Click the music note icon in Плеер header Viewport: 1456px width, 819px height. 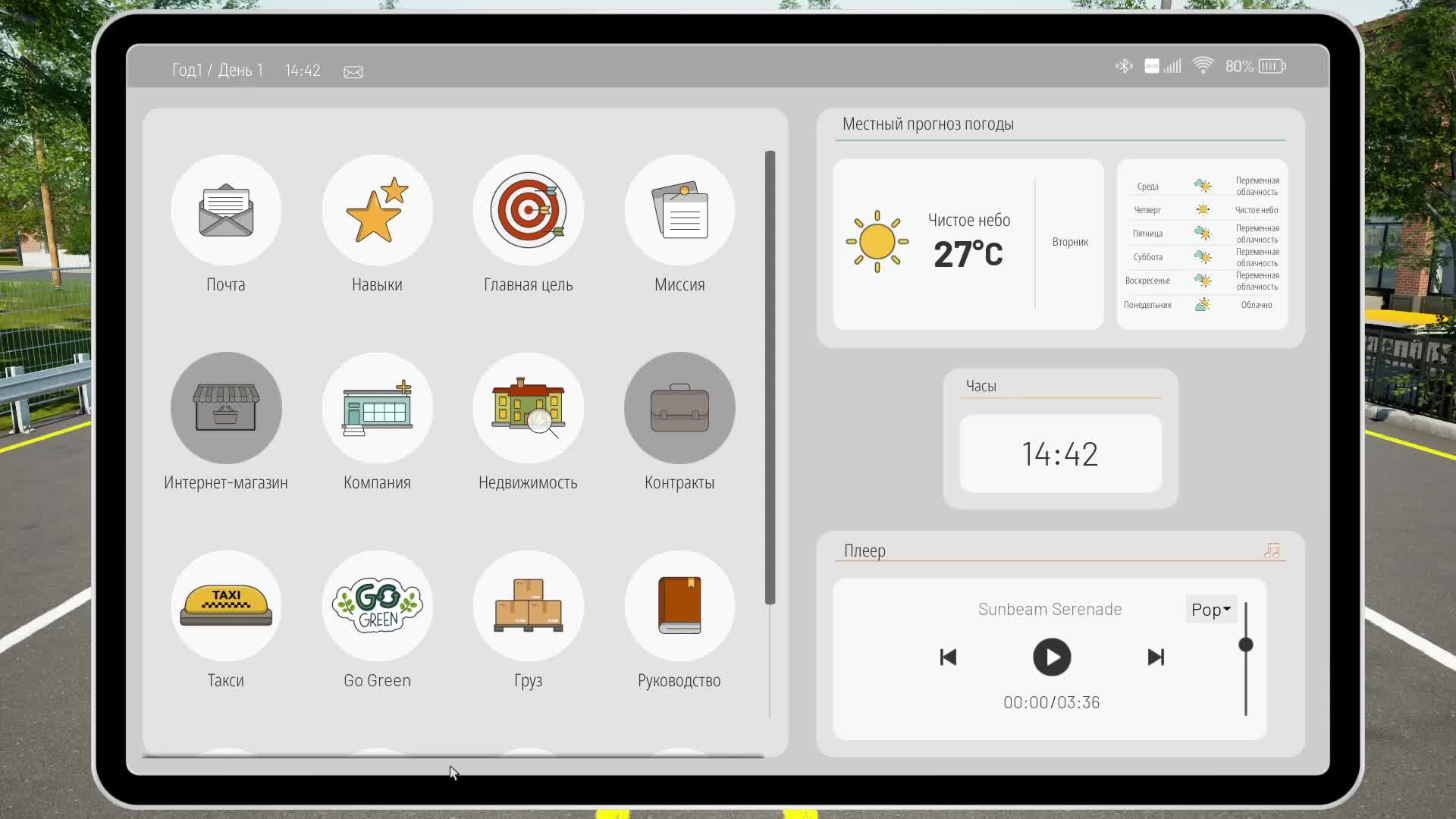[1272, 551]
